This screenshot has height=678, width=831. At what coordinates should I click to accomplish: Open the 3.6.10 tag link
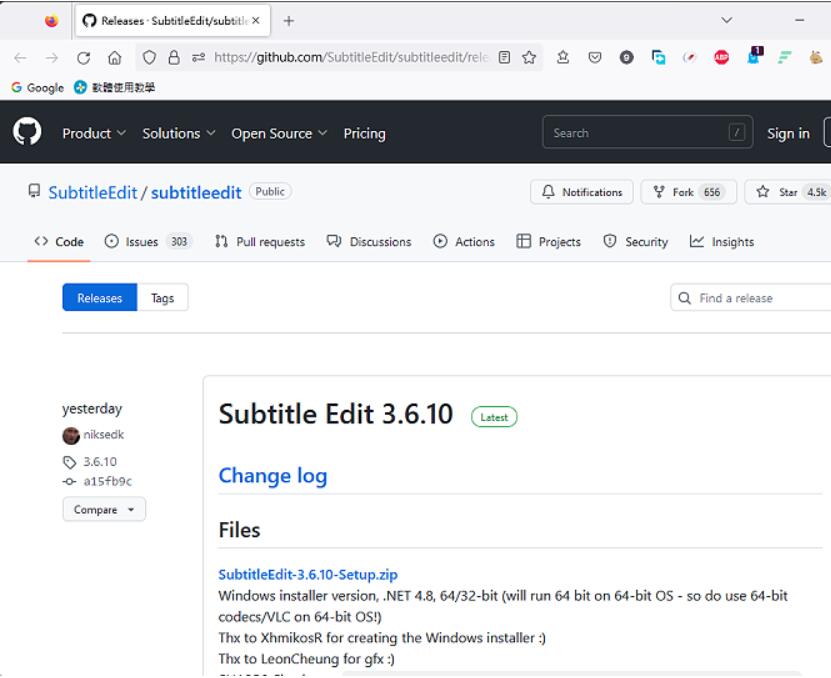pyautogui.click(x=100, y=462)
